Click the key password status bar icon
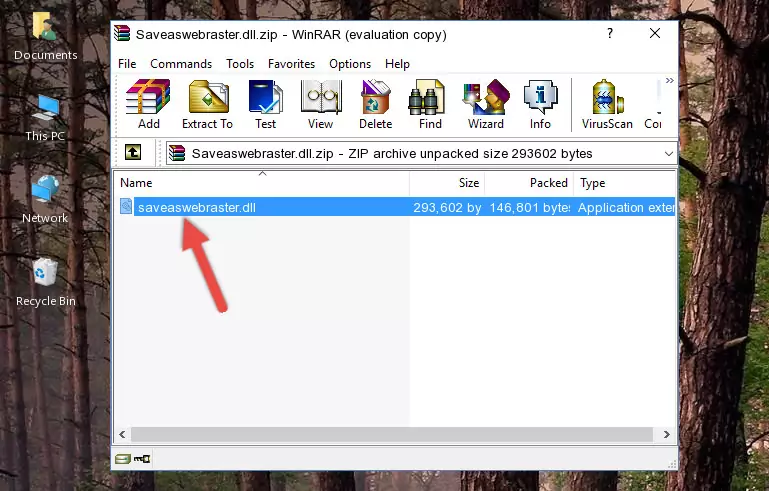The height and width of the screenshot is (491, 769). click(142, 459)
